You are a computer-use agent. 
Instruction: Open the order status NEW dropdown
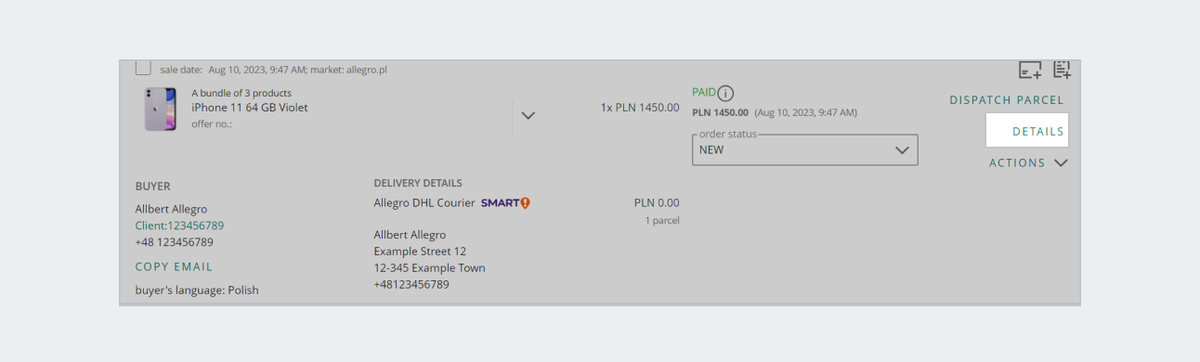805,150
